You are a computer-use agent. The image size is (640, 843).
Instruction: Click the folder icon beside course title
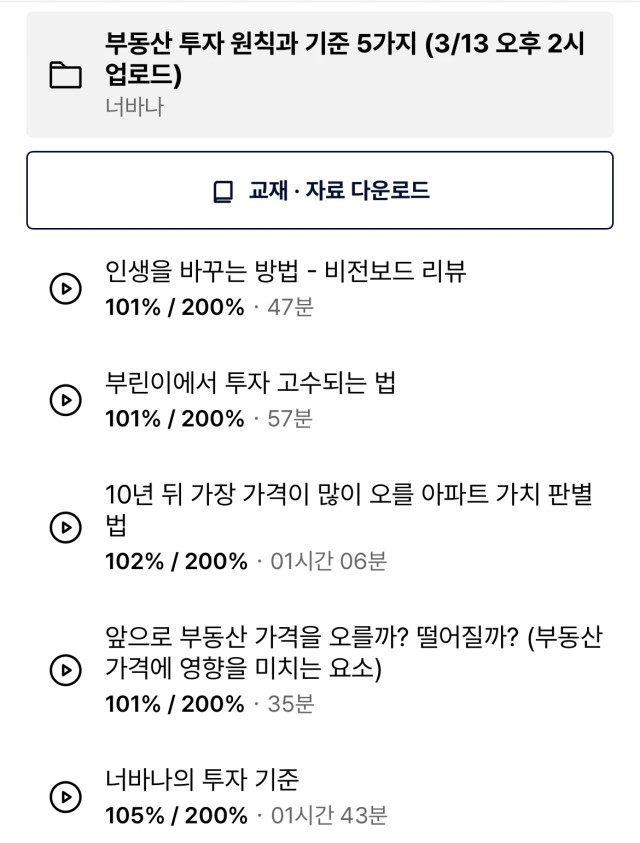click(x=65, y=75)
